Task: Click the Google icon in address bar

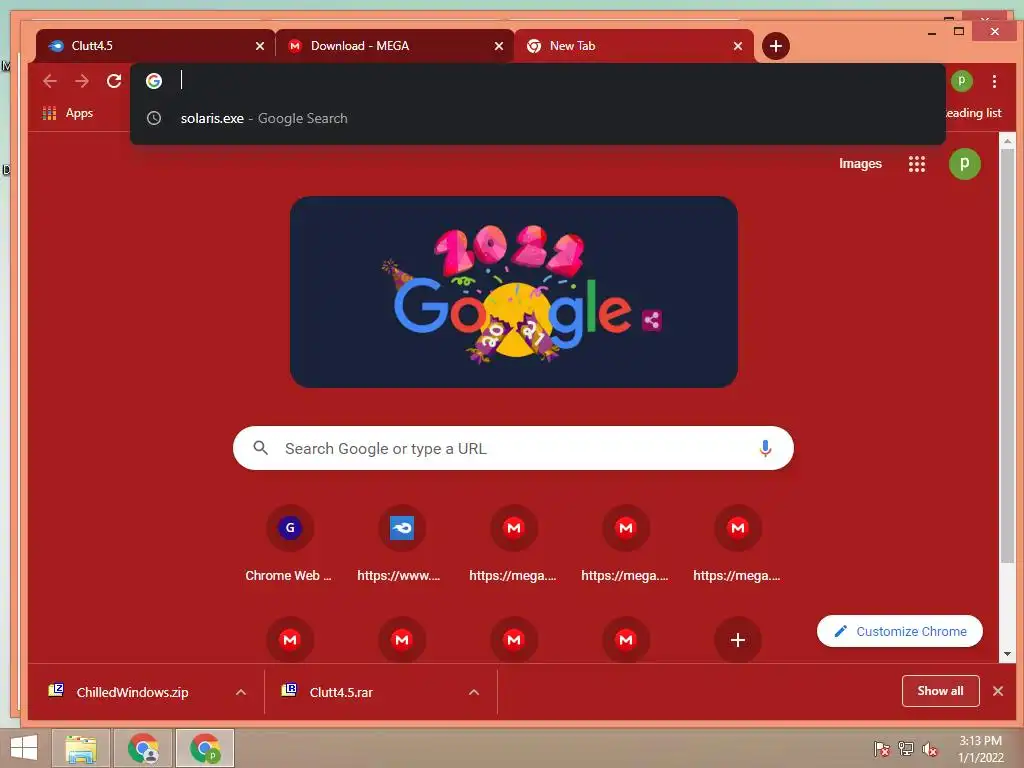Action: click(x=154, y=81)
